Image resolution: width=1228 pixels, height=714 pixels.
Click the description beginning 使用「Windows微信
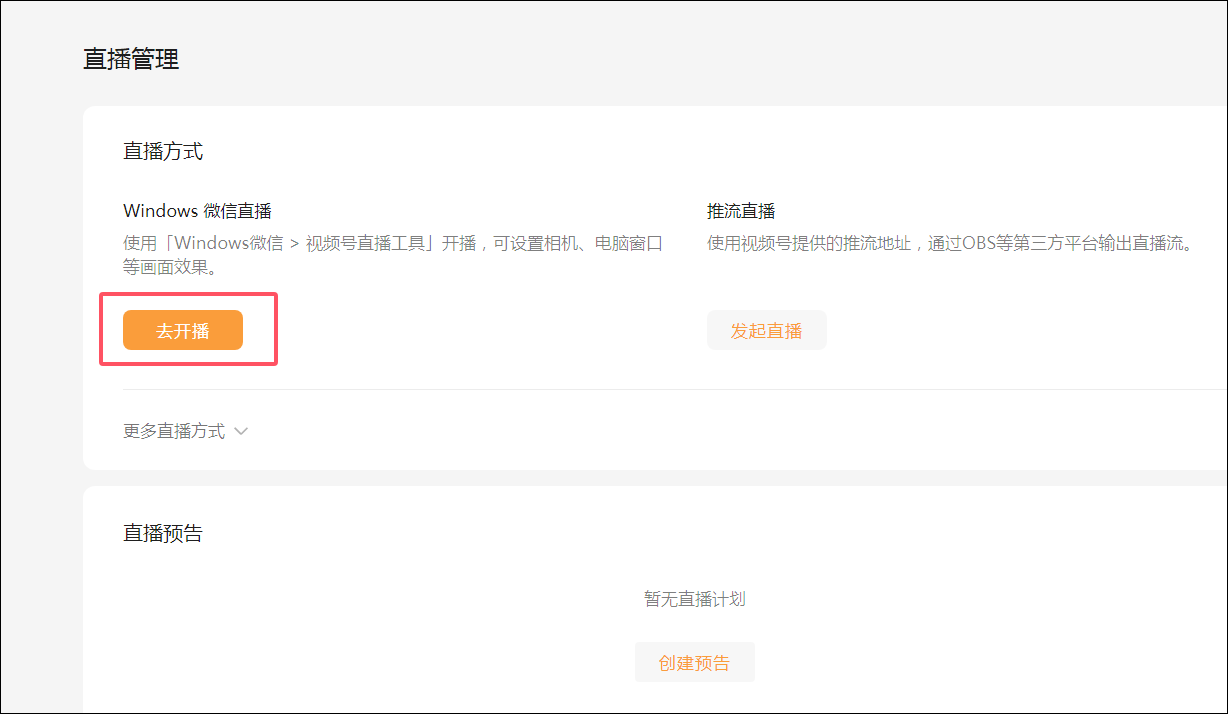[x=393, y=255]
